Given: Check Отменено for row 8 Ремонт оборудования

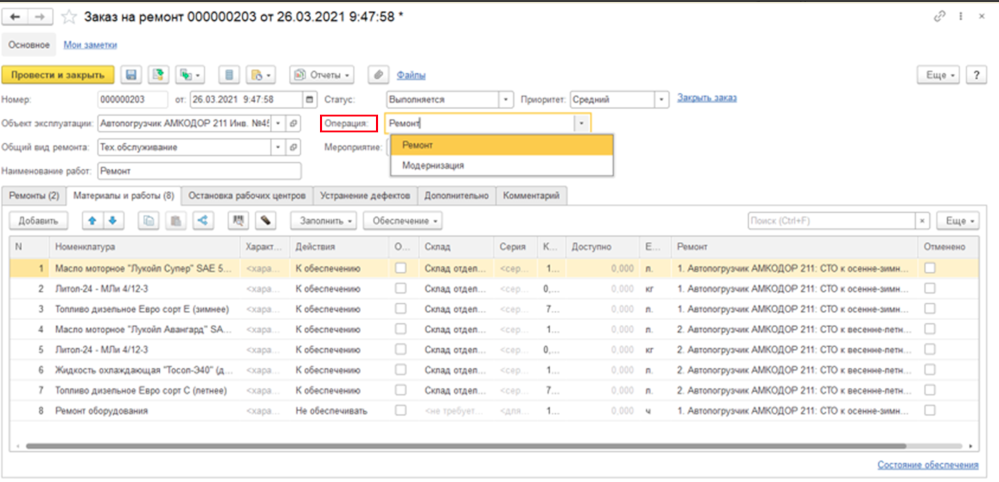Looking at the screenshot, I should coord(930,411).
